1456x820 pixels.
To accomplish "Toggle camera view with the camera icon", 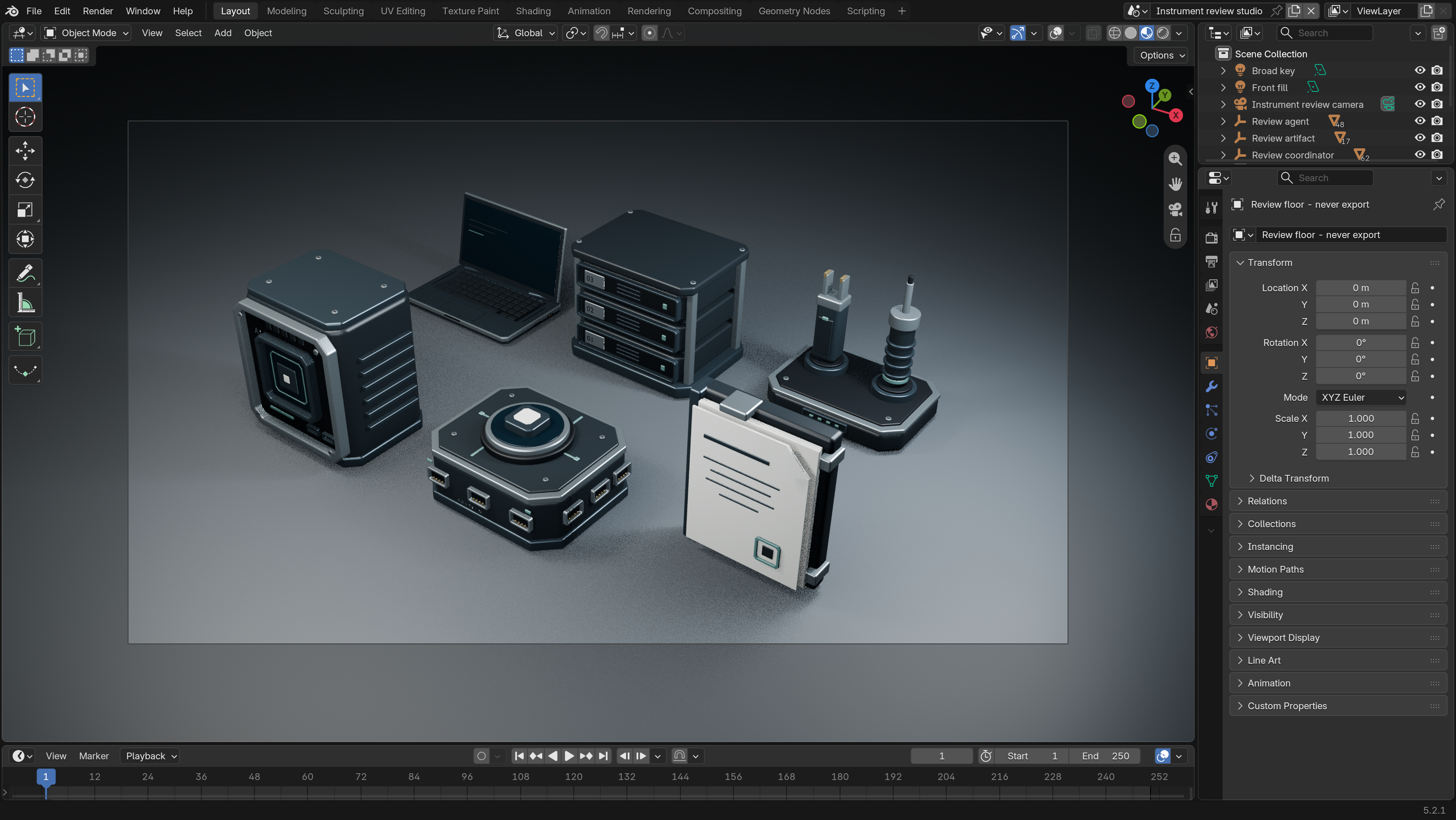I will click(x=1175, y=210).
